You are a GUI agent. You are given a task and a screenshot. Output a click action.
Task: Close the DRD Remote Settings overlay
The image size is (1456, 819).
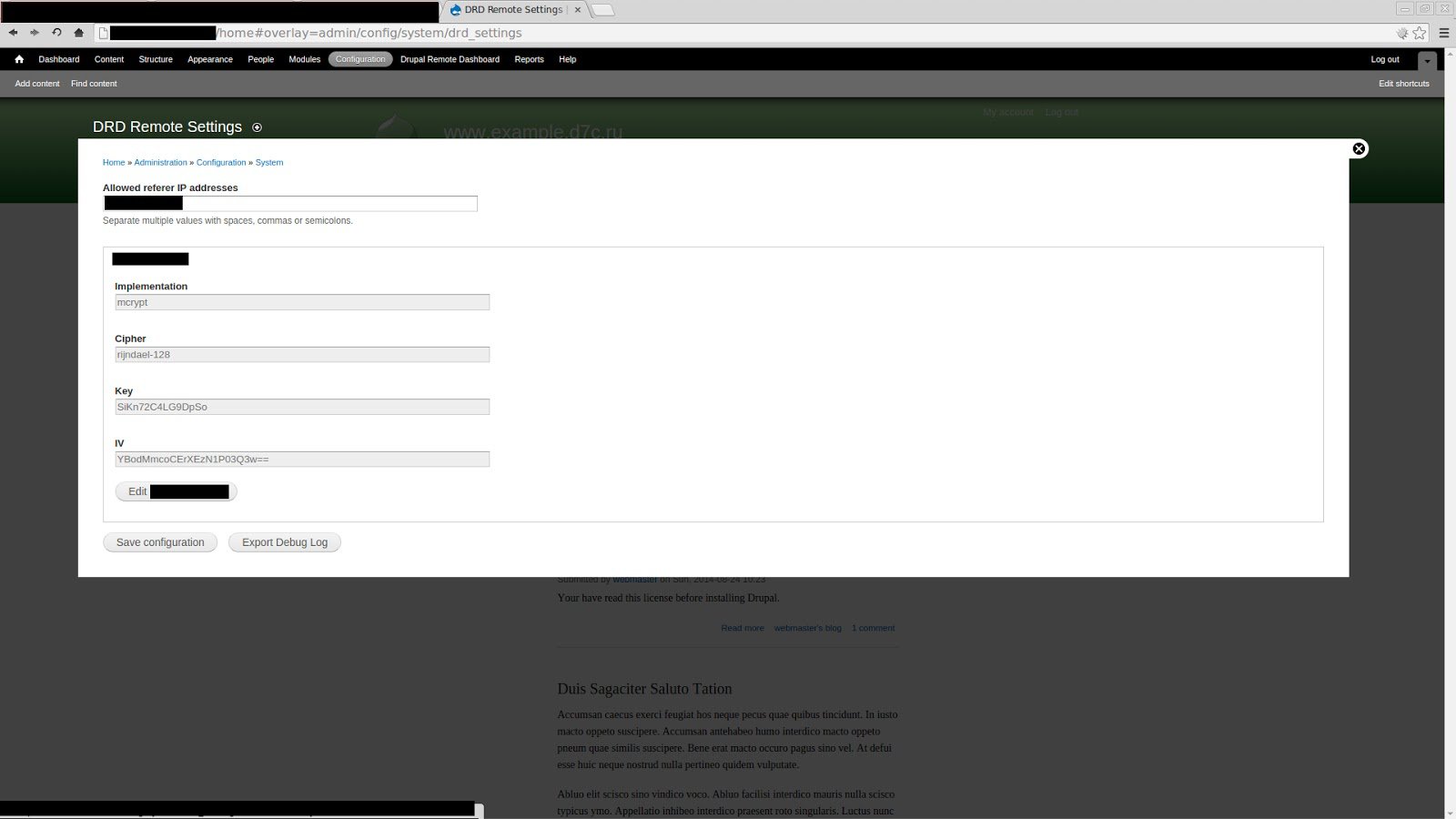(1359, 148)
